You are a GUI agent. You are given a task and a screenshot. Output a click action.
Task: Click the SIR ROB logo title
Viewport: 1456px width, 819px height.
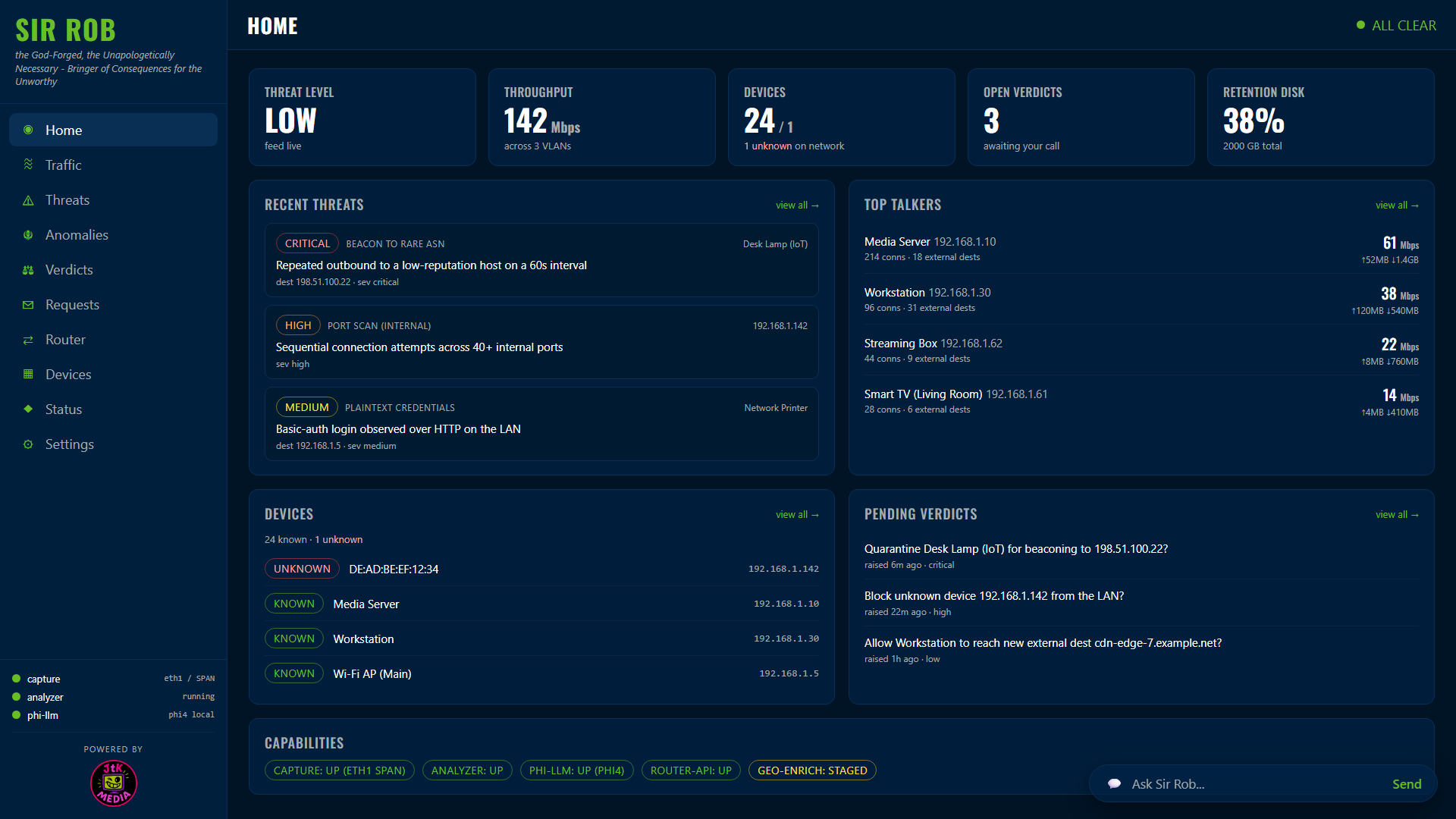[65, 30]
